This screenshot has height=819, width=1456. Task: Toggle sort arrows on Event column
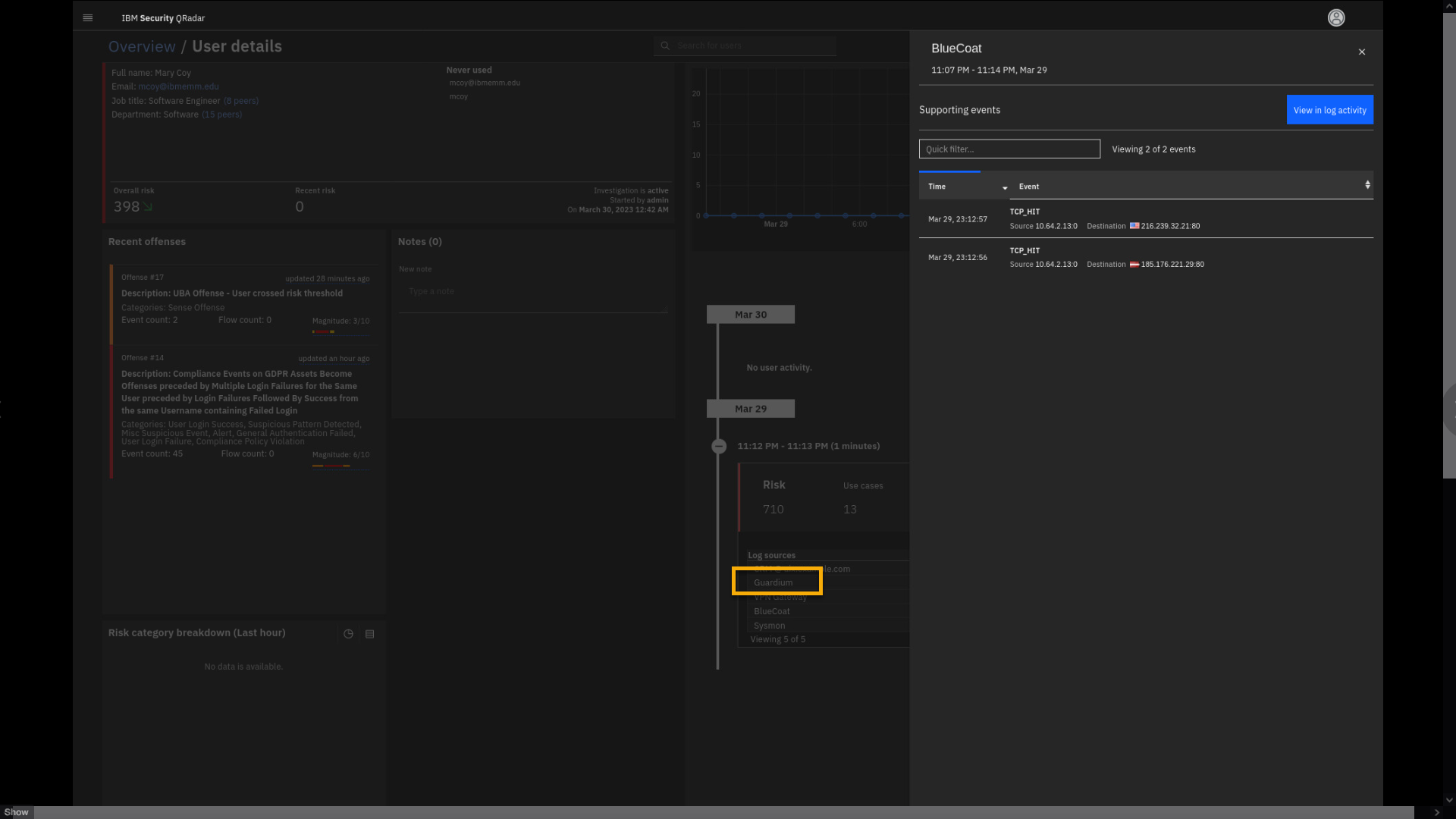[1367, 185]
